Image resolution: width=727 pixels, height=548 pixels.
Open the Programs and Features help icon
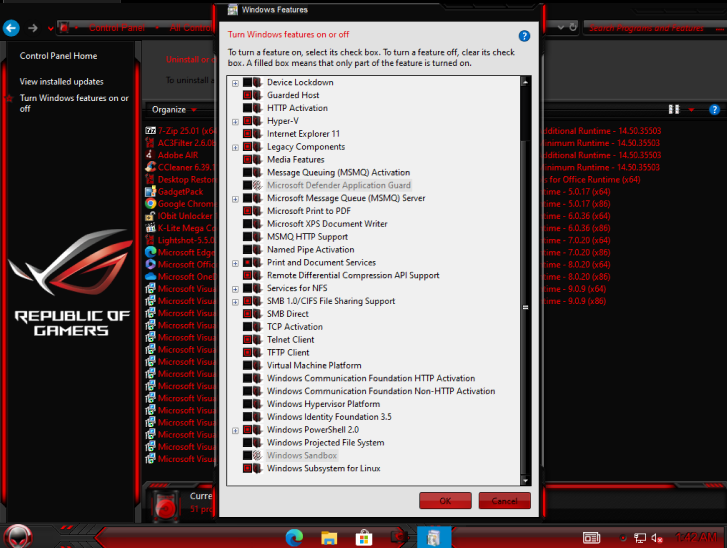[x=714, y=110]
